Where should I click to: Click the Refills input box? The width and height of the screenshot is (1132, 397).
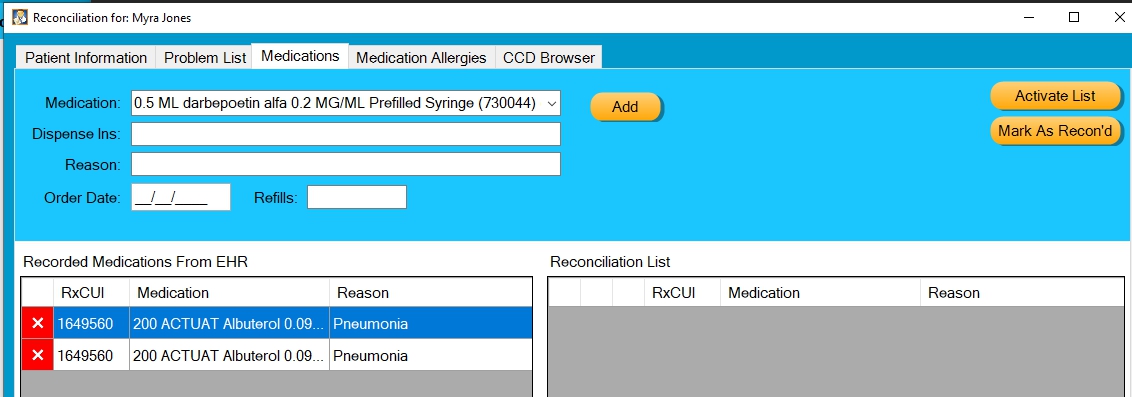357,197
